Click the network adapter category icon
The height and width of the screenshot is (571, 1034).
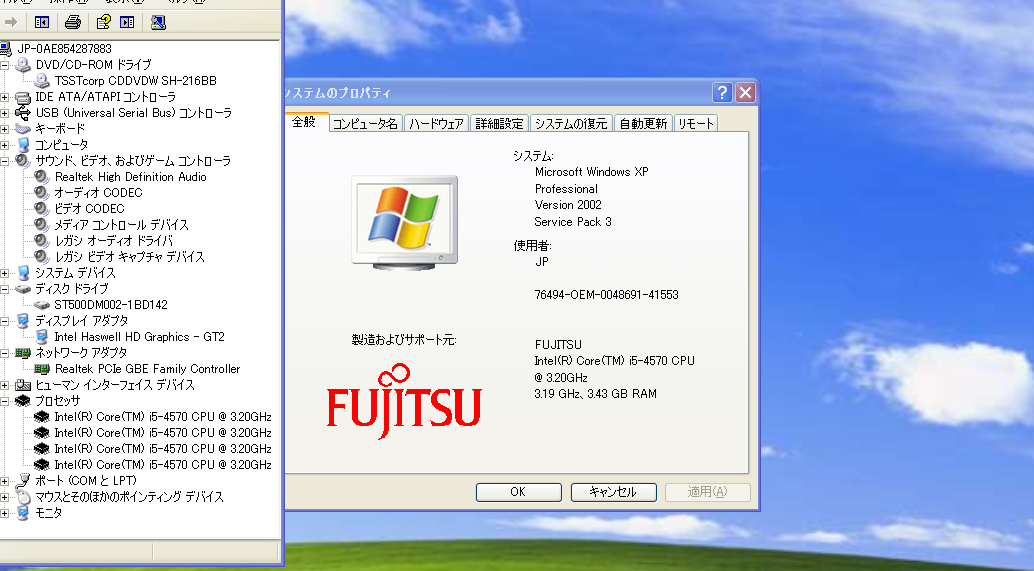(x=23, y=353)
